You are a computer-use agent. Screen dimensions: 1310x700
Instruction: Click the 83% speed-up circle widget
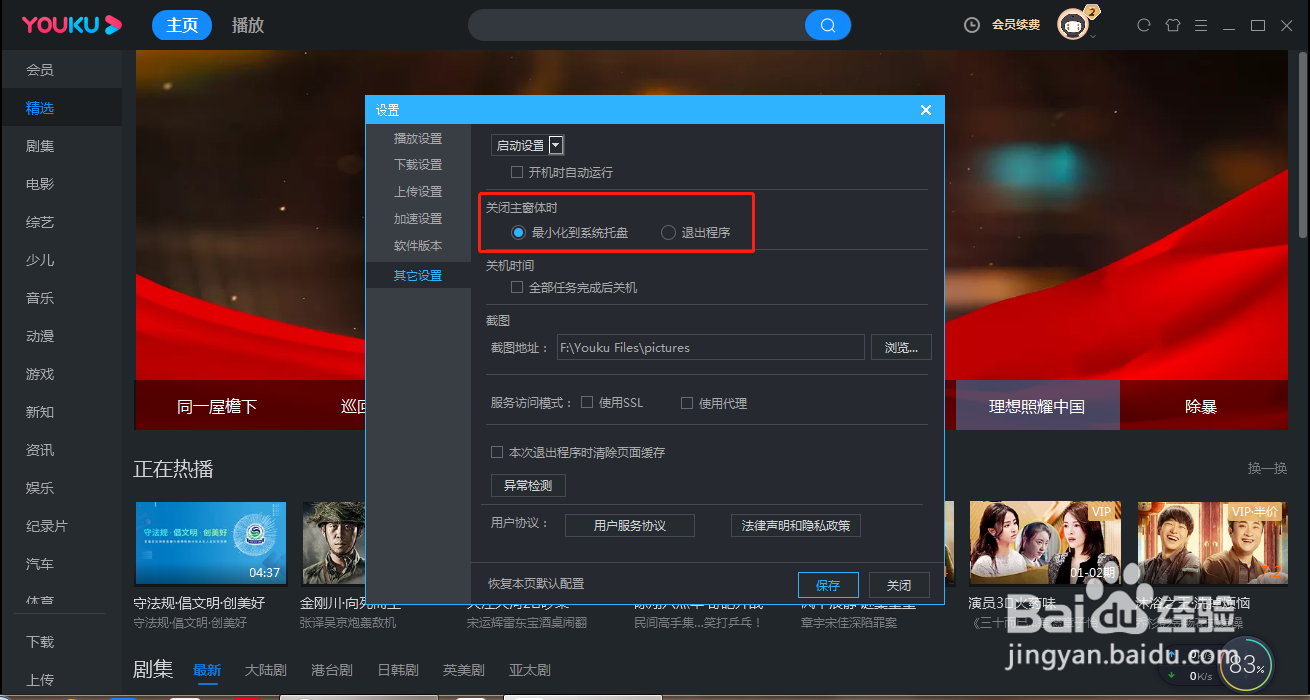coord(1246,665)
